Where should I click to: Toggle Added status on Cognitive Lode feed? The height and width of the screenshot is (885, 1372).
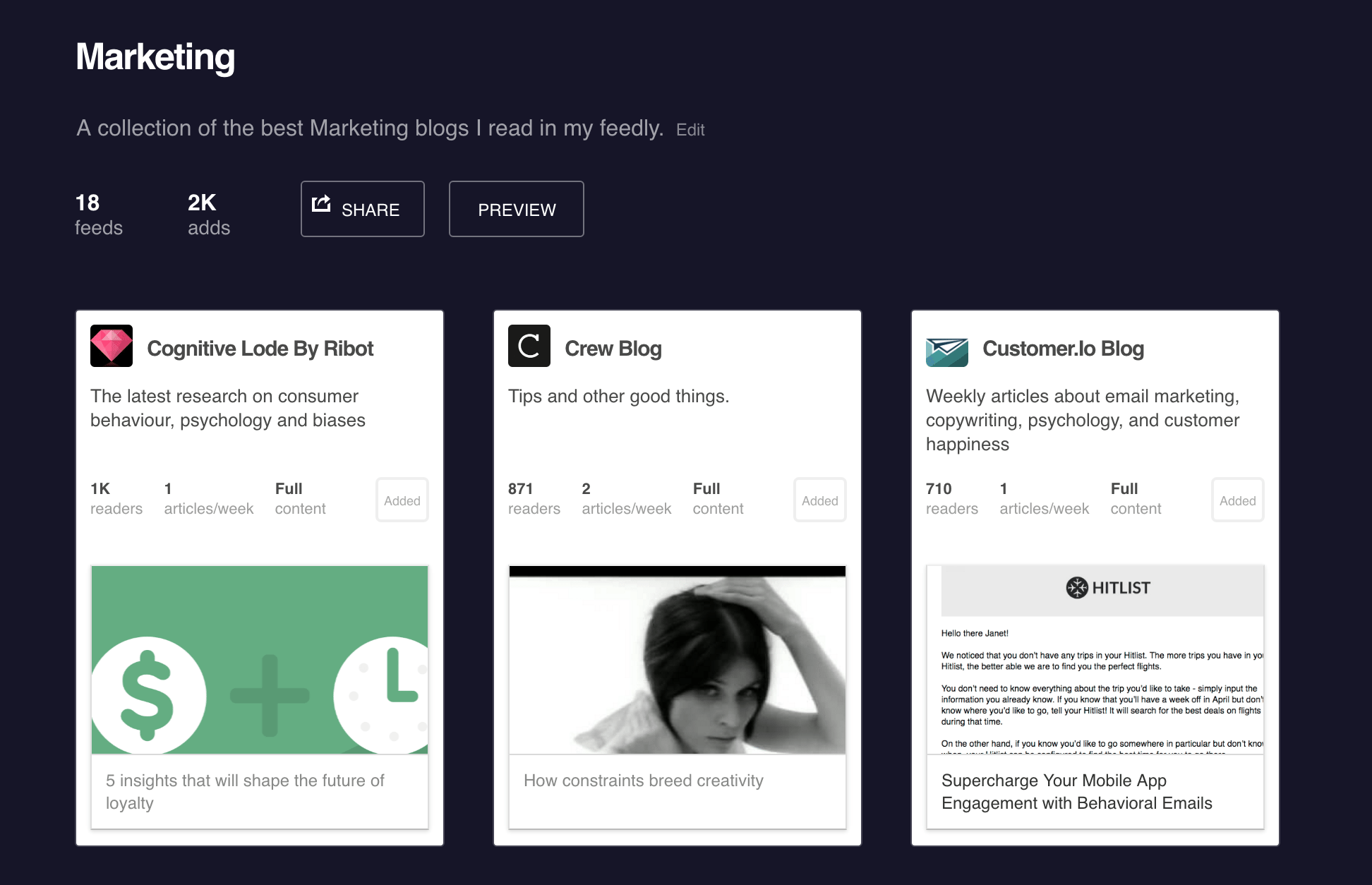pos(401,499)
